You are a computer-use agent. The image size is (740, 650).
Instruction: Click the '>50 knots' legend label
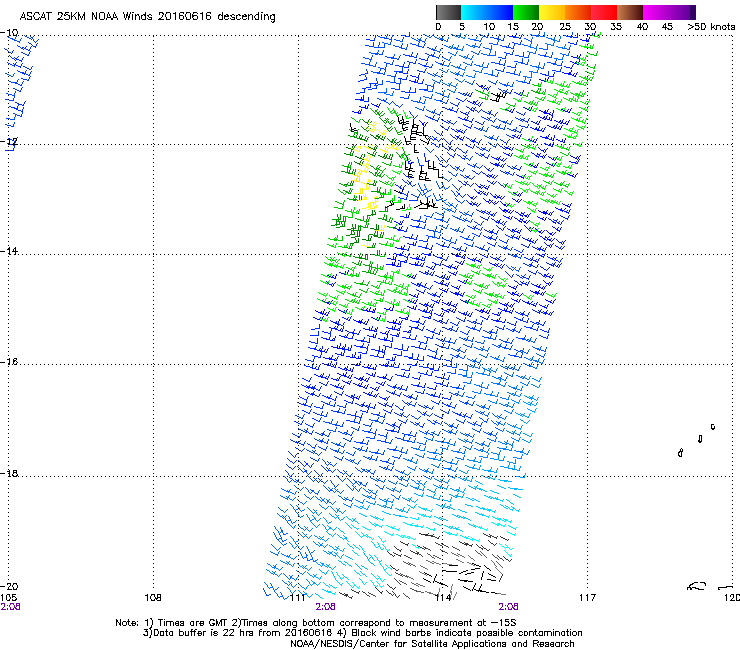[x=711, y=27]
